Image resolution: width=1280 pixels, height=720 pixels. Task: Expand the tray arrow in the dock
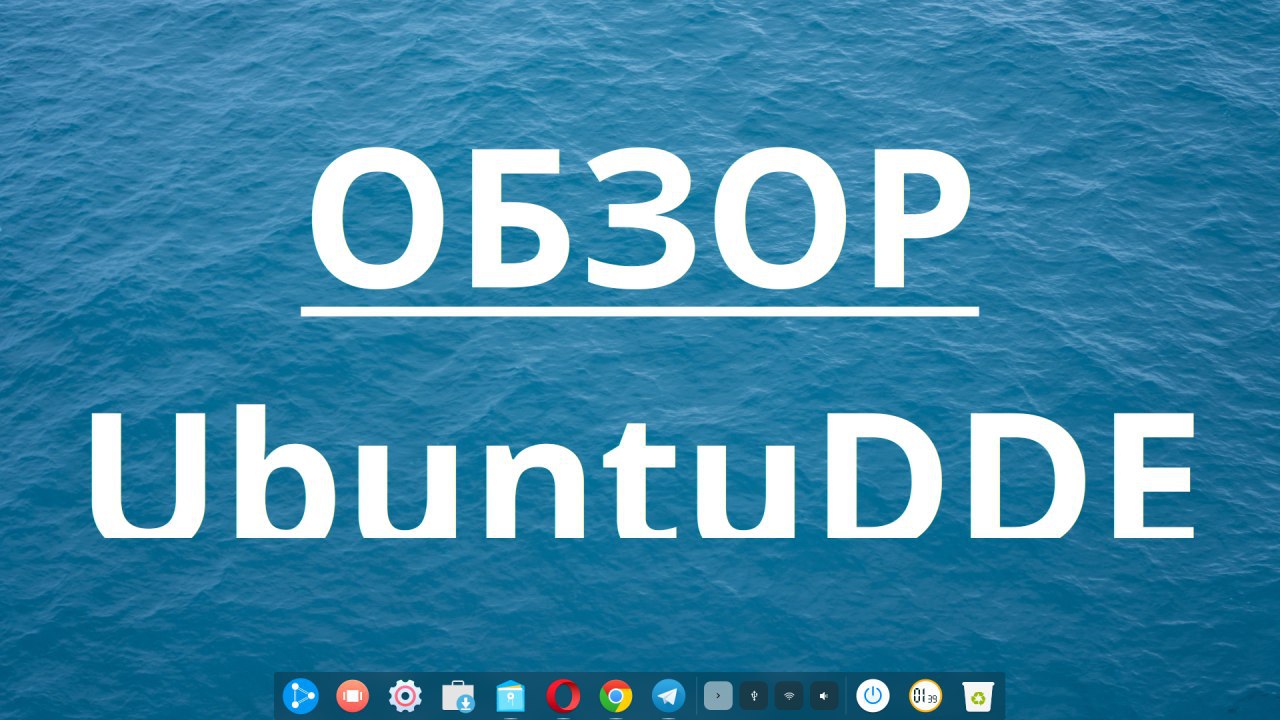point(718,695)
